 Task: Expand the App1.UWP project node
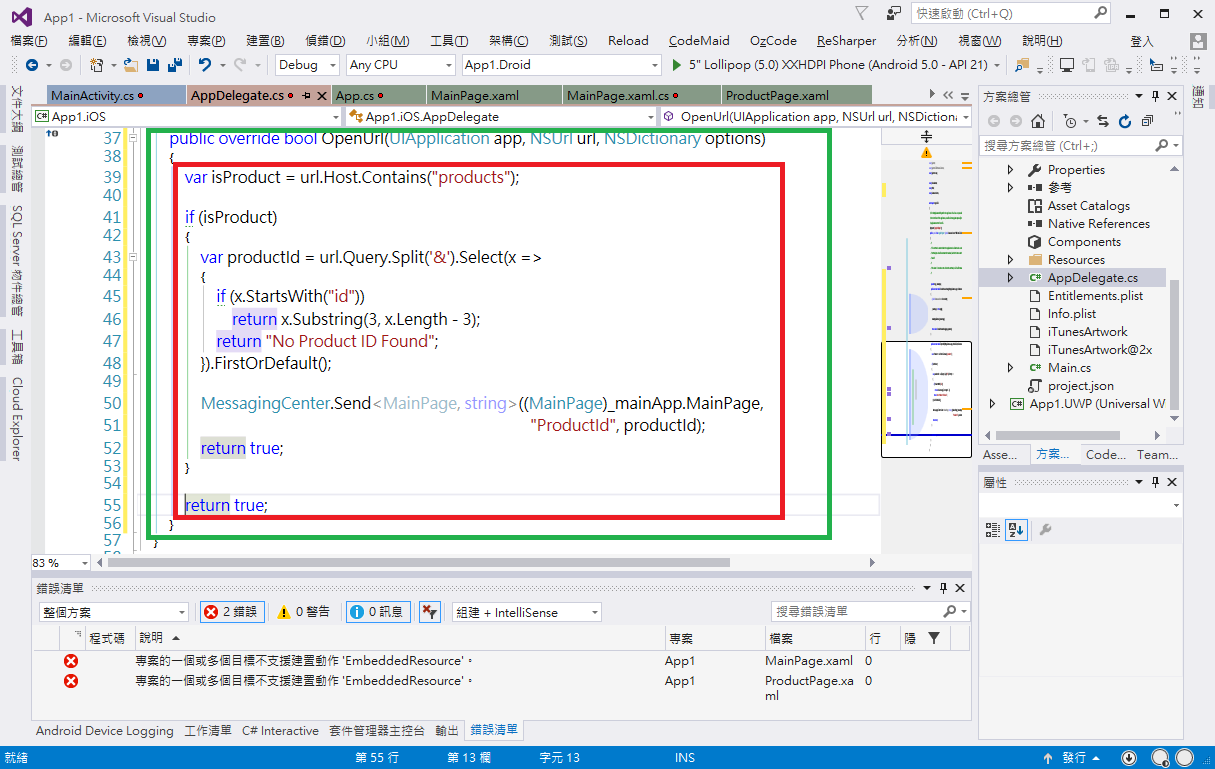(992, 404)
